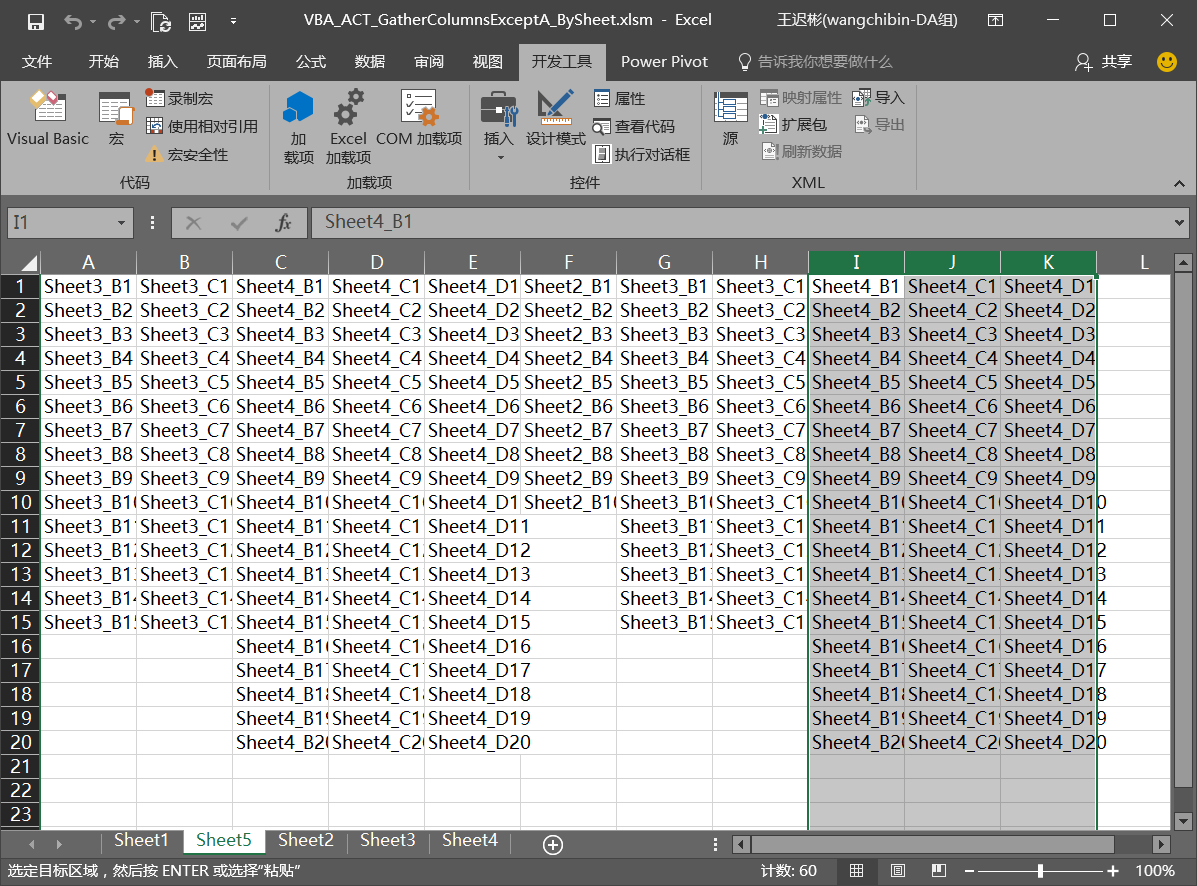Image resolution: width=1197 pixels, height=886 pixels.
Task: Open the Power Pivot tab
Action: [664, 62]
